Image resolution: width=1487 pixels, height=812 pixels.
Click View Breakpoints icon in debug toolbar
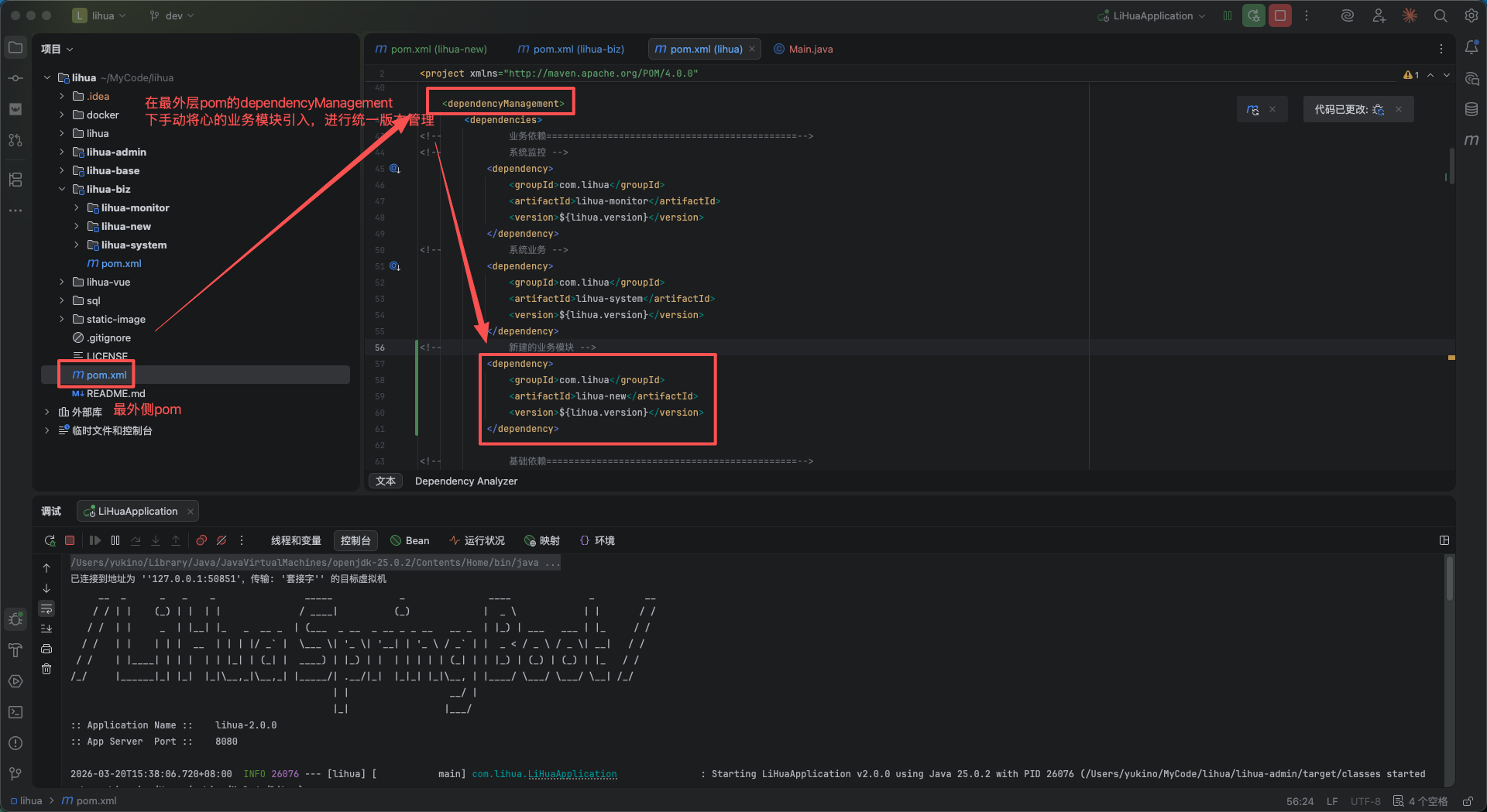click(x=201, y=540)
